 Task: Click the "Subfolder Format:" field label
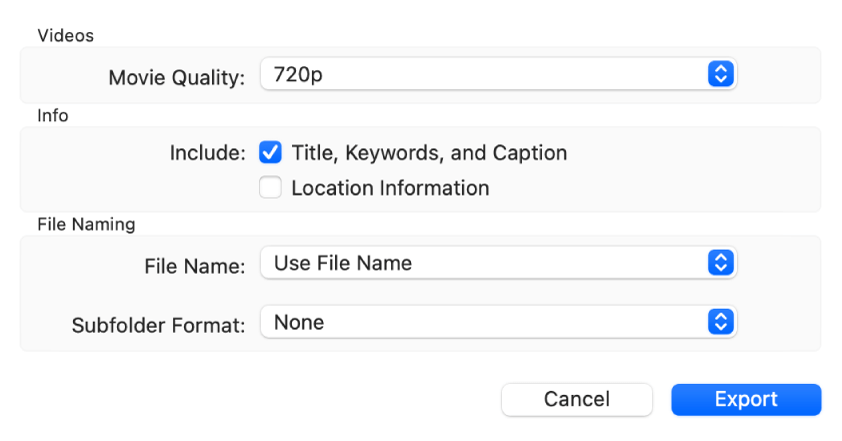(158, 325)
